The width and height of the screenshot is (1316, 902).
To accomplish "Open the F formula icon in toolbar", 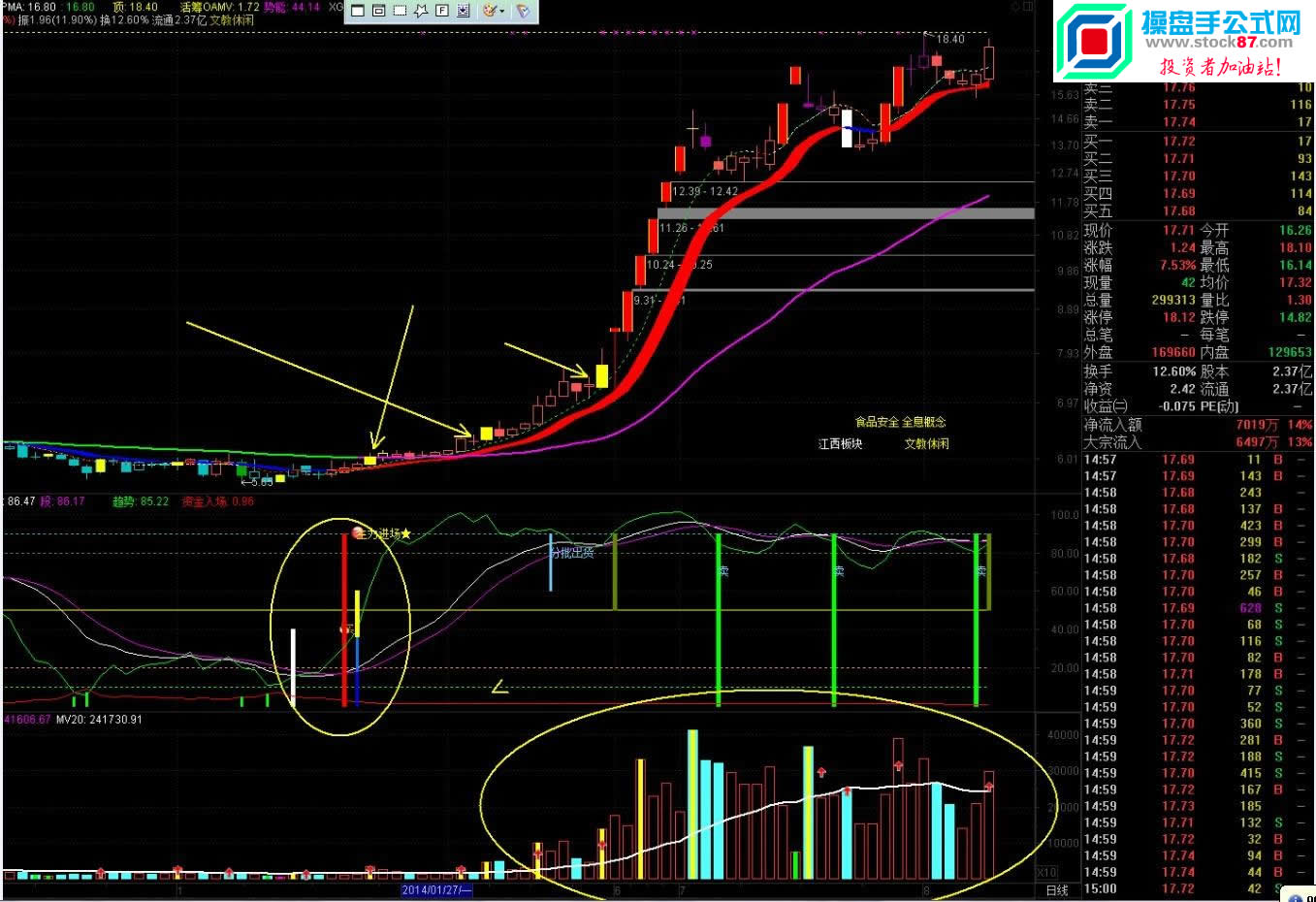I will tap(442, 11).
